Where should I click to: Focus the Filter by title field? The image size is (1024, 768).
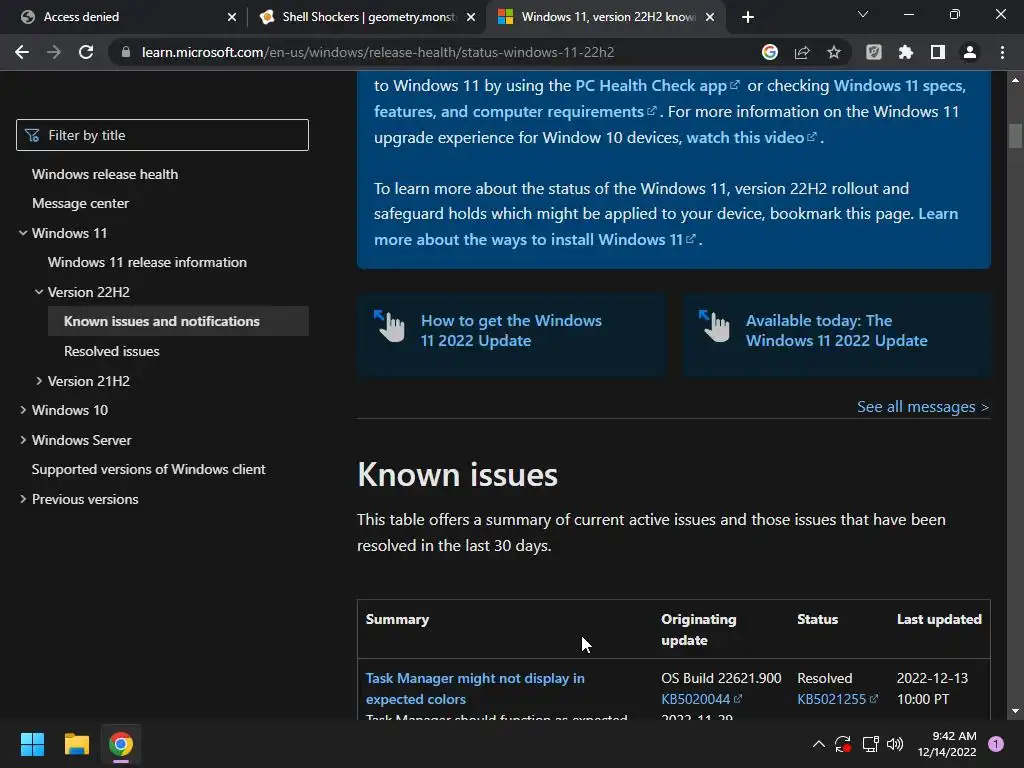coord(162,135)
